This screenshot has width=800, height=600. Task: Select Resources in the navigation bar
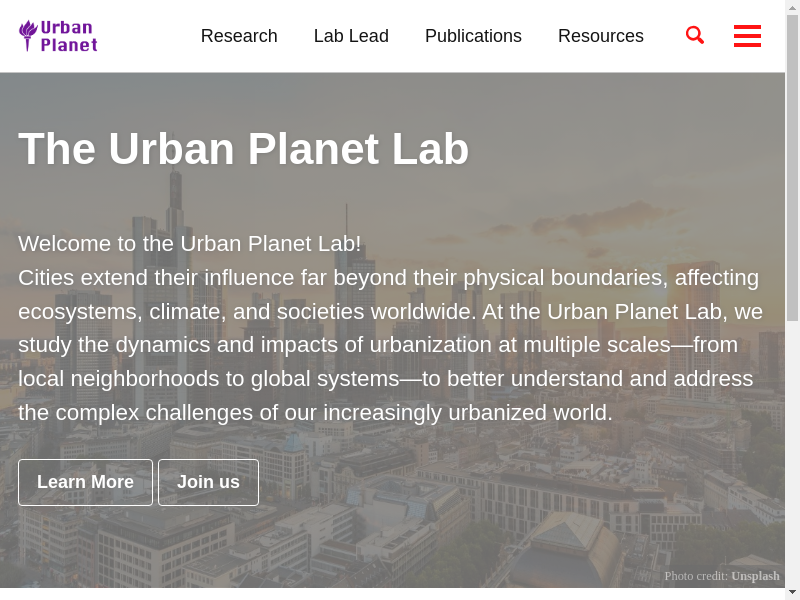(x=601, y=36)
